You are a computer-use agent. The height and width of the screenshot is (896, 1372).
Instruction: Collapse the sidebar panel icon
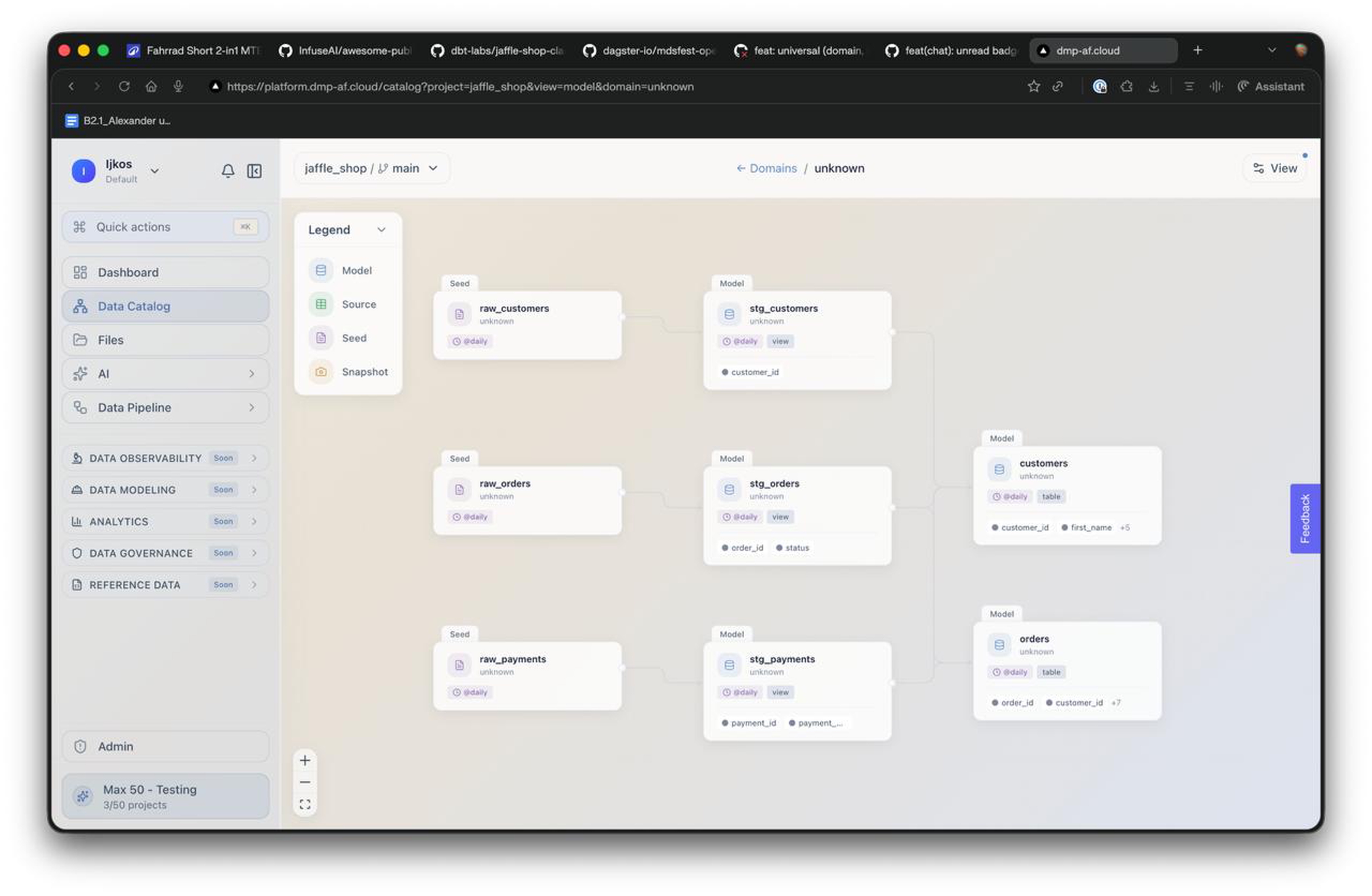pyautogui.click(x=254, y=171)
